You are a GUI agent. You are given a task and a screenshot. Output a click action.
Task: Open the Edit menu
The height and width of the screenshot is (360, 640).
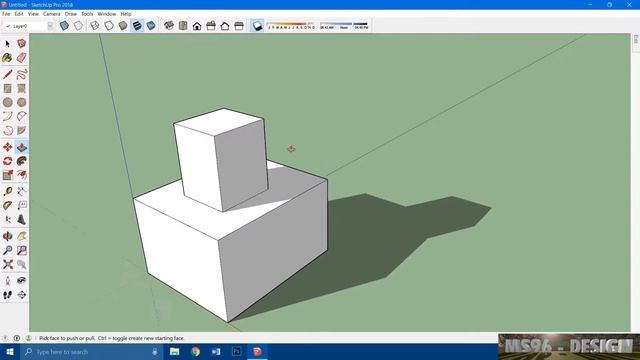click(19, 14)
